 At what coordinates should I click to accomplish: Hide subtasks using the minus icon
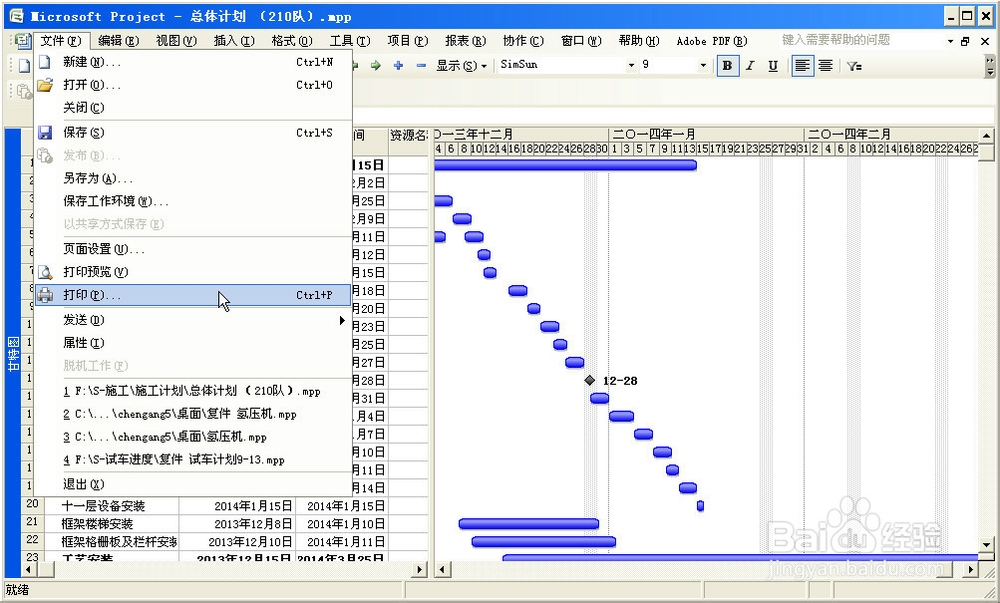420,66
